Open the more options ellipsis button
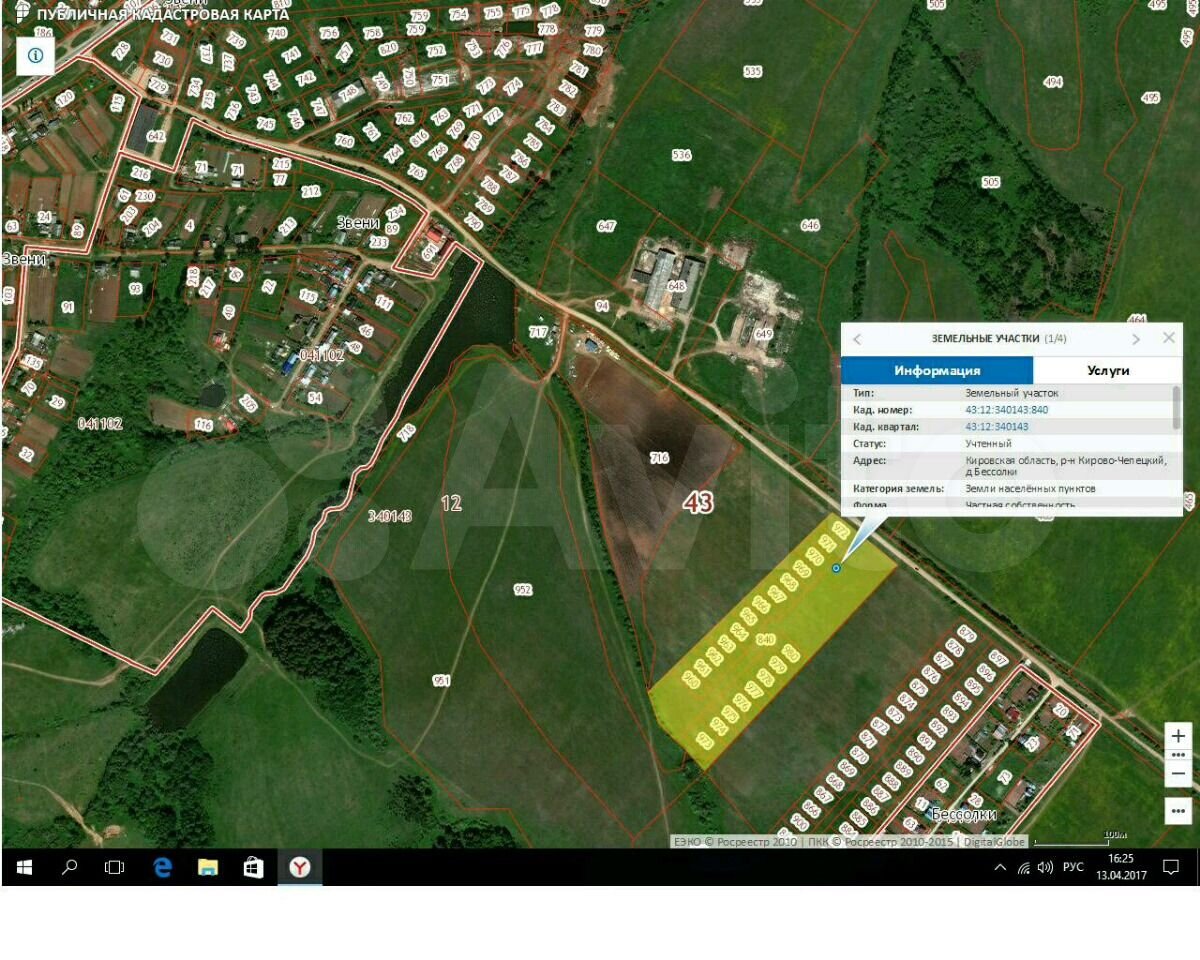 1178,810
